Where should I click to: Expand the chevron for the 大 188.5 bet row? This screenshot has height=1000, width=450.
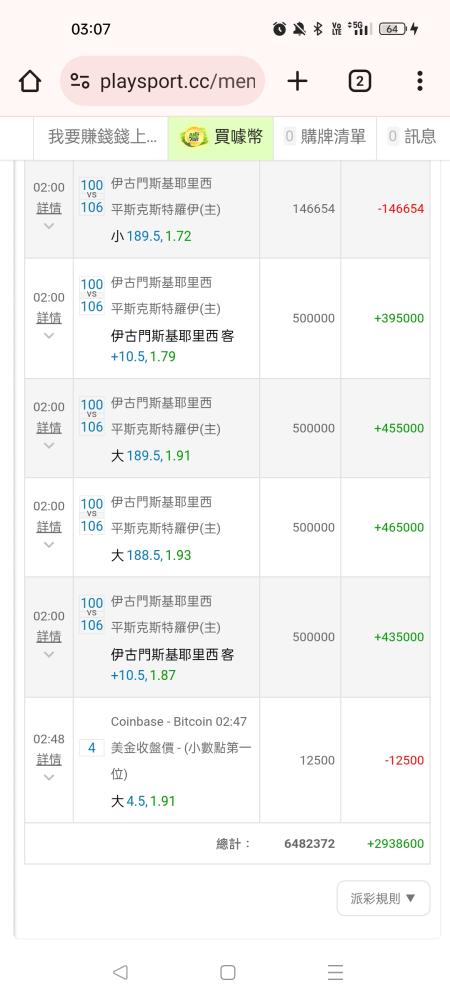click(49, 544)
